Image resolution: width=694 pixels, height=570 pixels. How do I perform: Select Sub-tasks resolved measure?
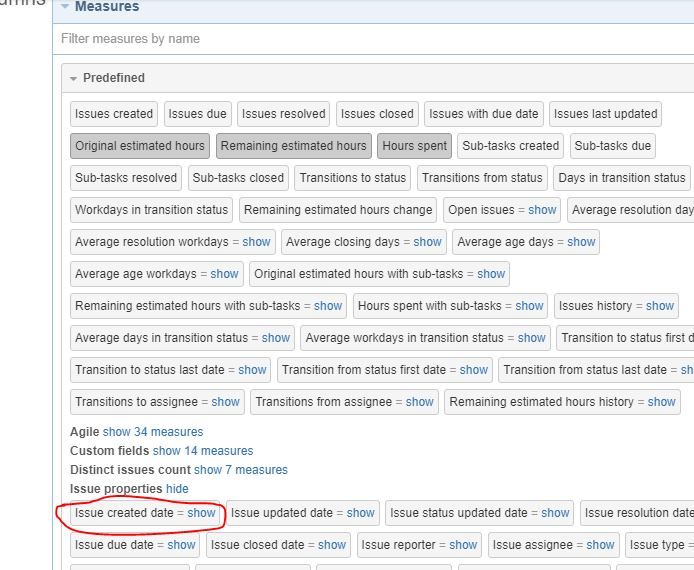tap(126, 177)
